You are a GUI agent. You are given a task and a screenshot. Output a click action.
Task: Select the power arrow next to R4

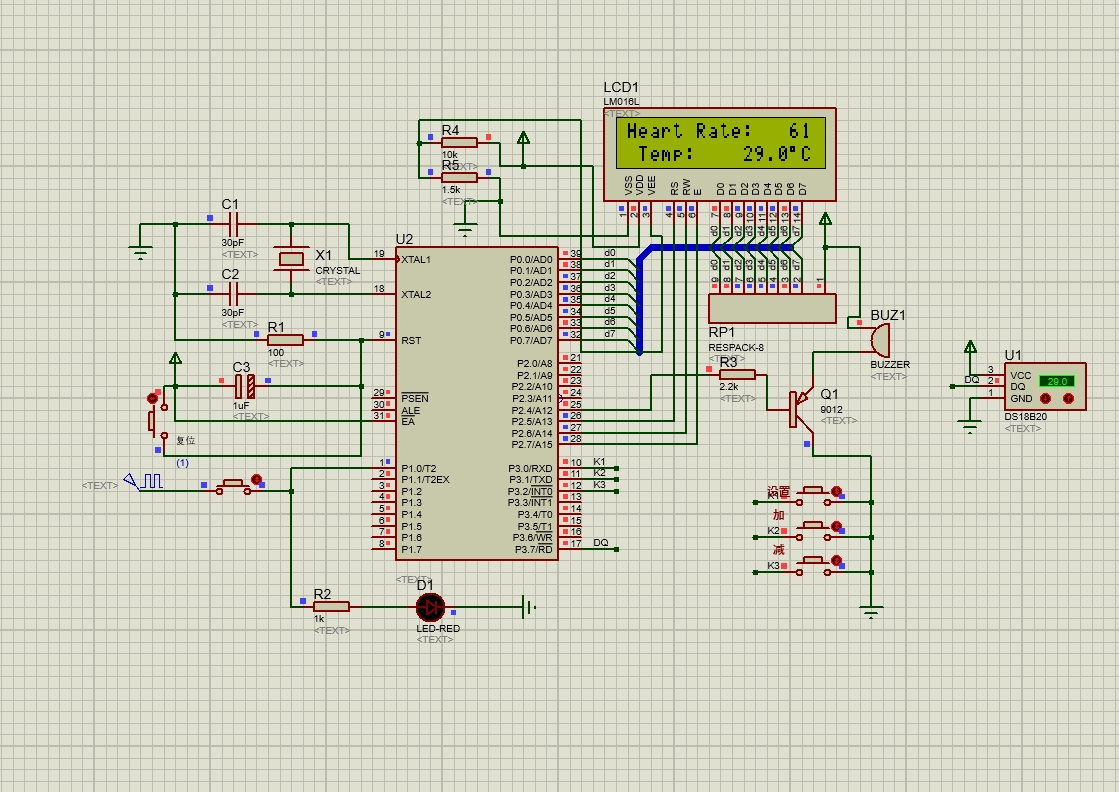coord(523,138)
